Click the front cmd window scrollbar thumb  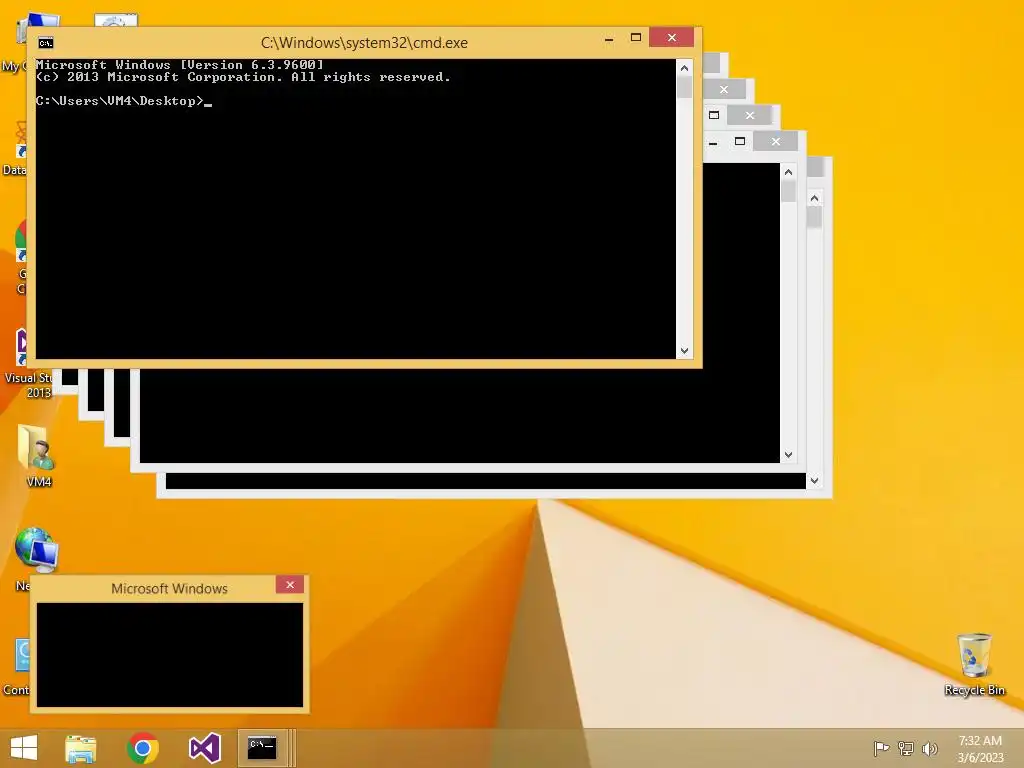click(x=684, y=88)
